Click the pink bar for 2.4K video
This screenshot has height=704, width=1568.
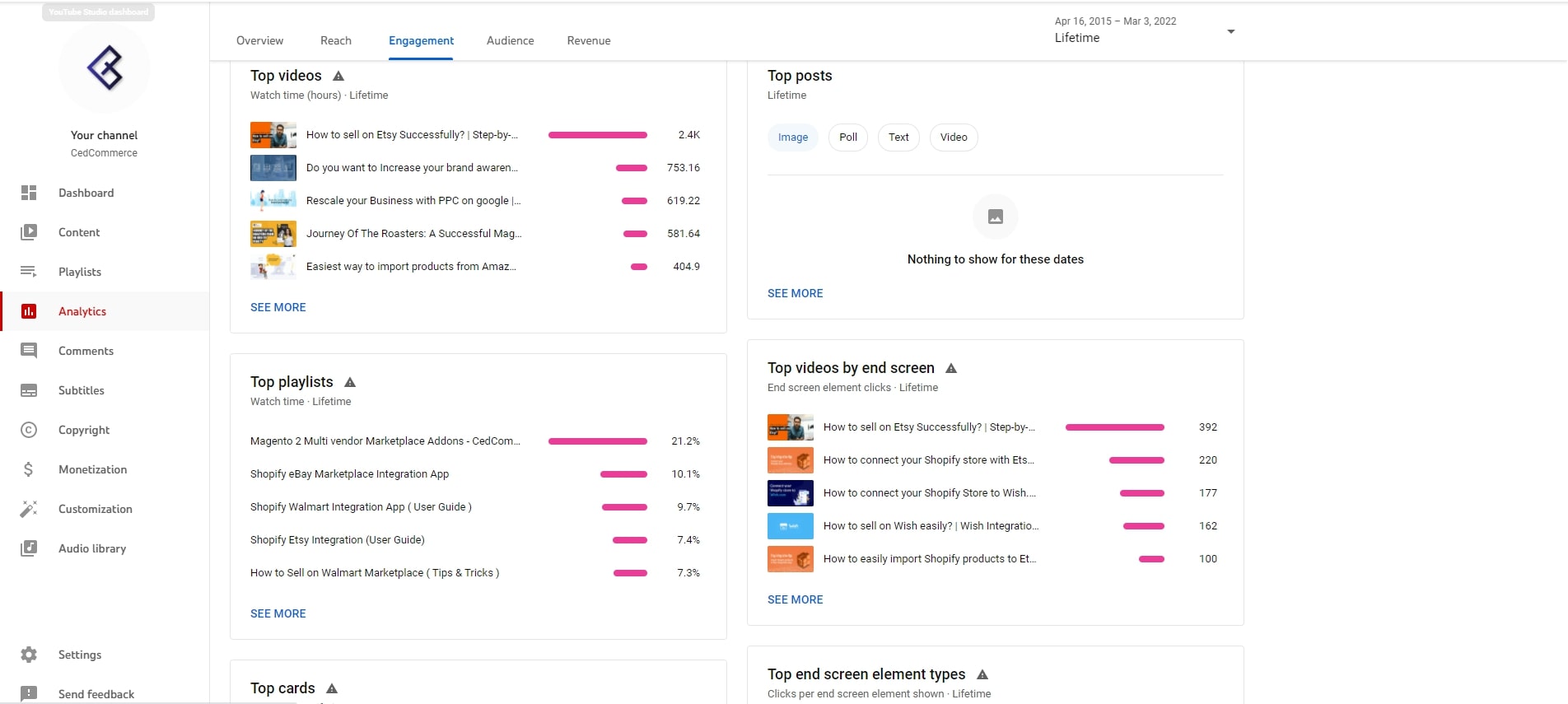point(598,135)
